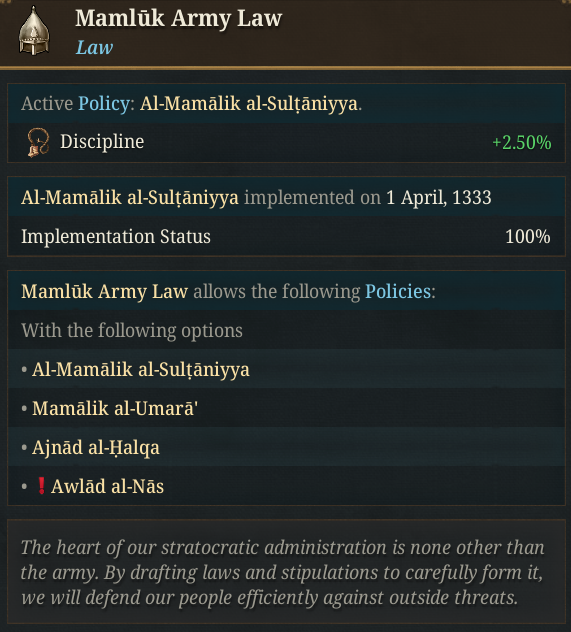Click the +2.50% discipline value

pyautogui.click(x=522, y=142)
